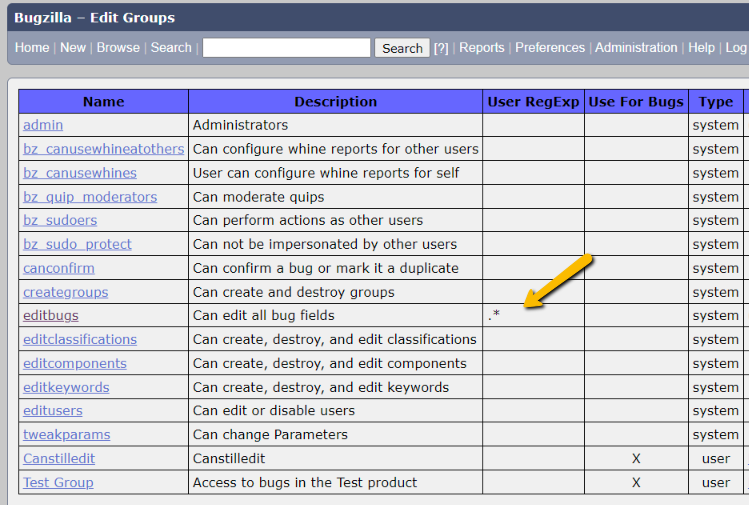This screenshot has height=505, width=749.
Task: Click the Name column header
Action: coord(104,102)
